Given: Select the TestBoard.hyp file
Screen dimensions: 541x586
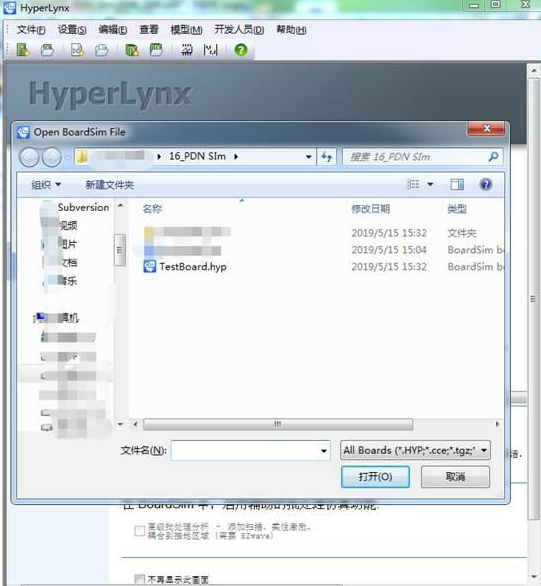Looking at the screenshot, I should 185,266.
